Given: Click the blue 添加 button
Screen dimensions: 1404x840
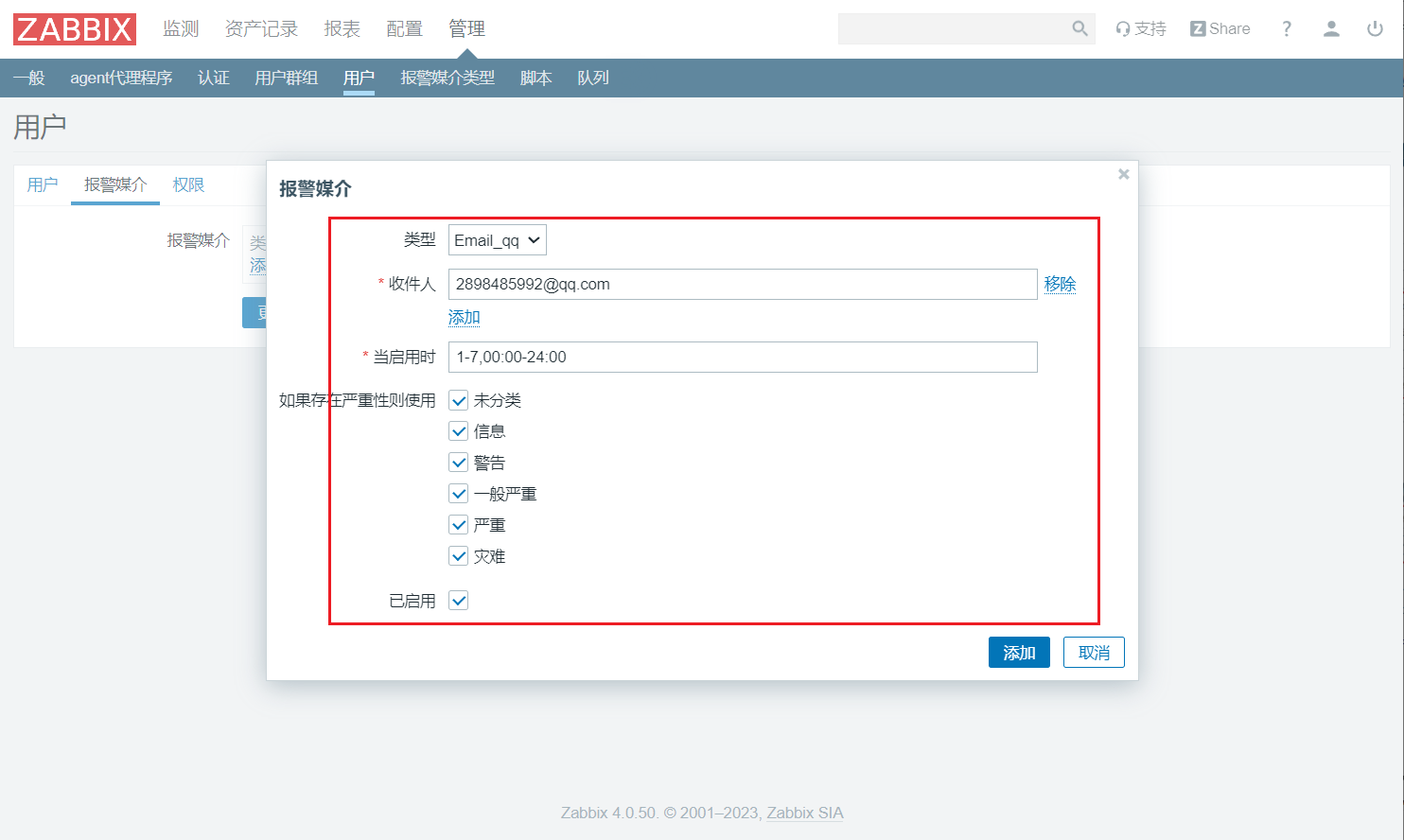Looking at the screenshot, I should [1019, 653].
